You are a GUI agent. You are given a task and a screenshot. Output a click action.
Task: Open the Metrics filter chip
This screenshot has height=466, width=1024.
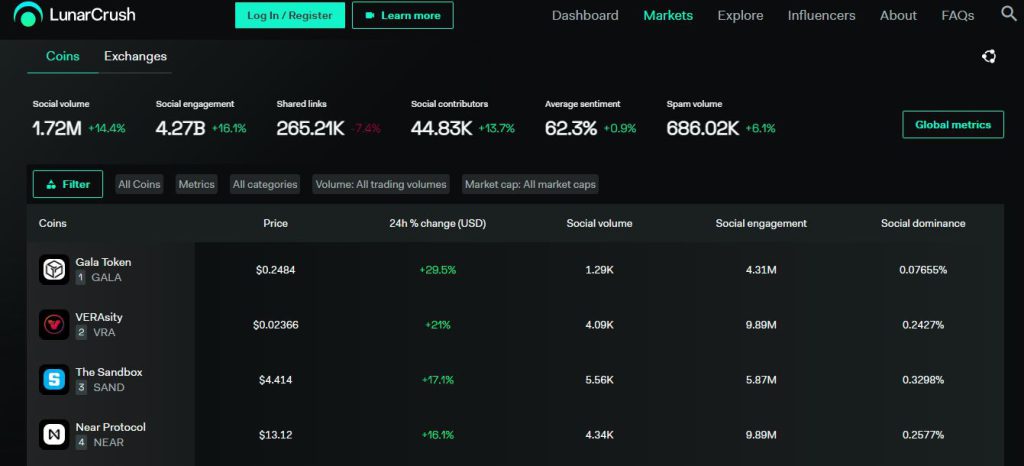tap(197, 185)
